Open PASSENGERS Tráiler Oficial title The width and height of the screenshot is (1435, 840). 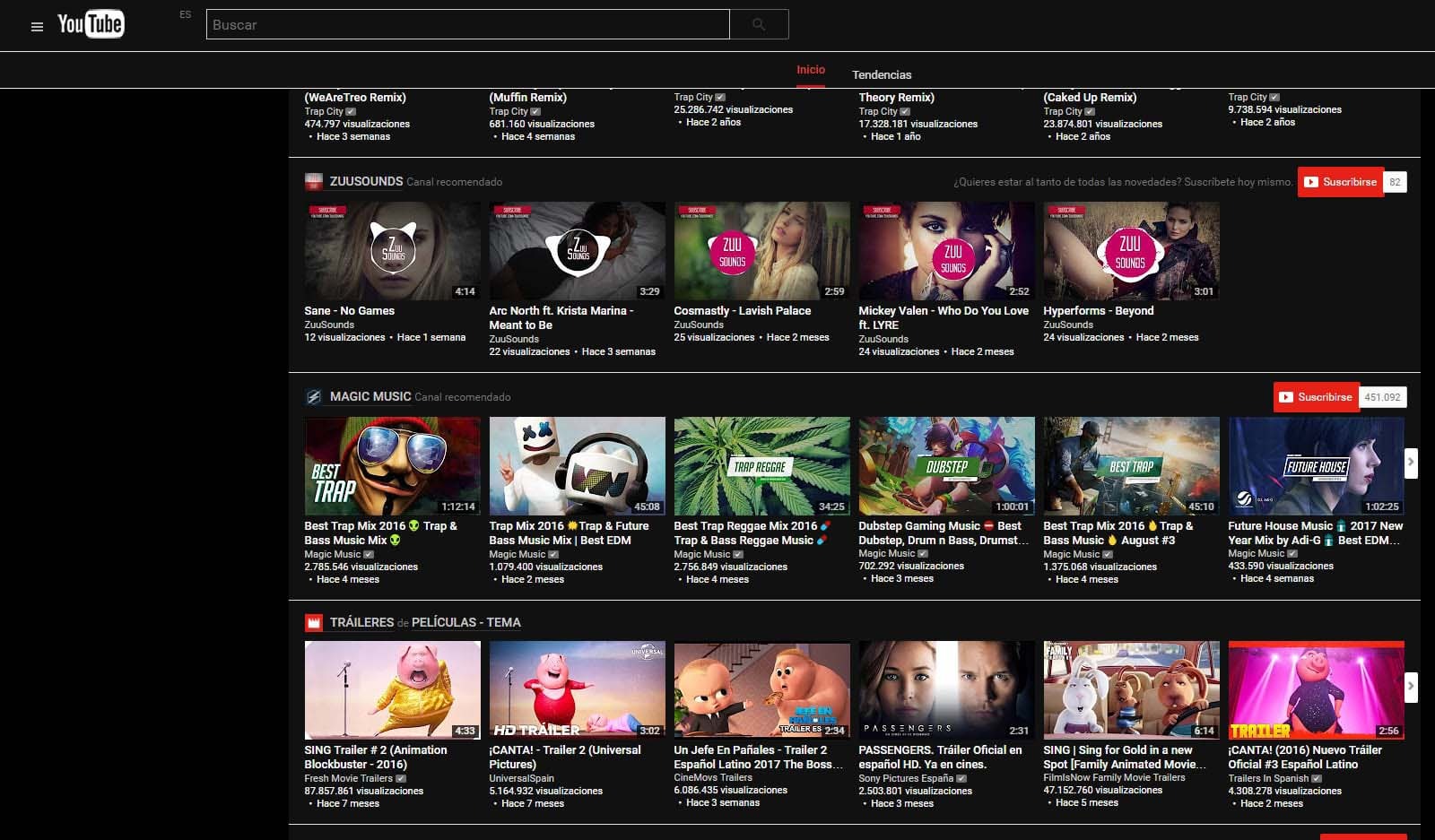(940, 757)
